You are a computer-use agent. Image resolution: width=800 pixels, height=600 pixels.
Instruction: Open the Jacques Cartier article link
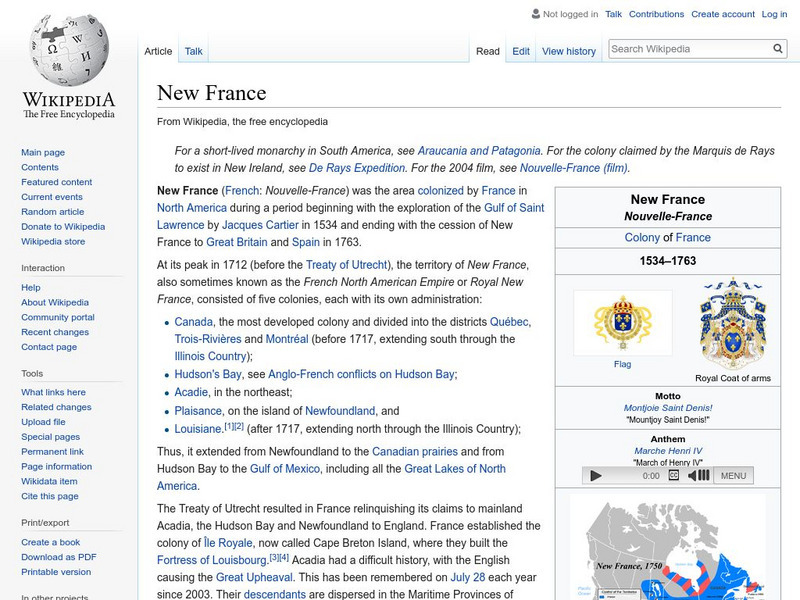point(260,225)
